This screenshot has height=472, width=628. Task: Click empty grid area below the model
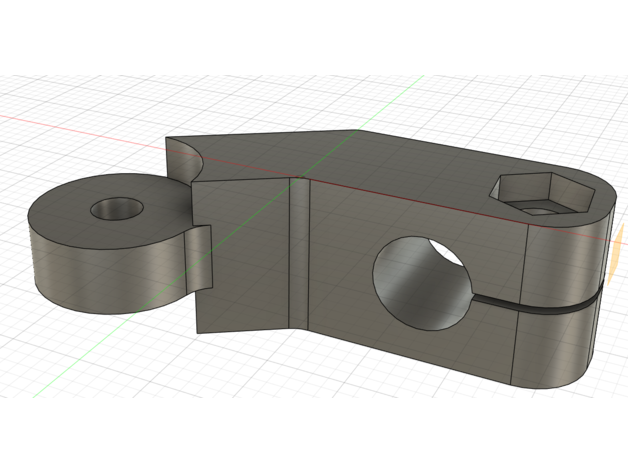tap(300, 420)
